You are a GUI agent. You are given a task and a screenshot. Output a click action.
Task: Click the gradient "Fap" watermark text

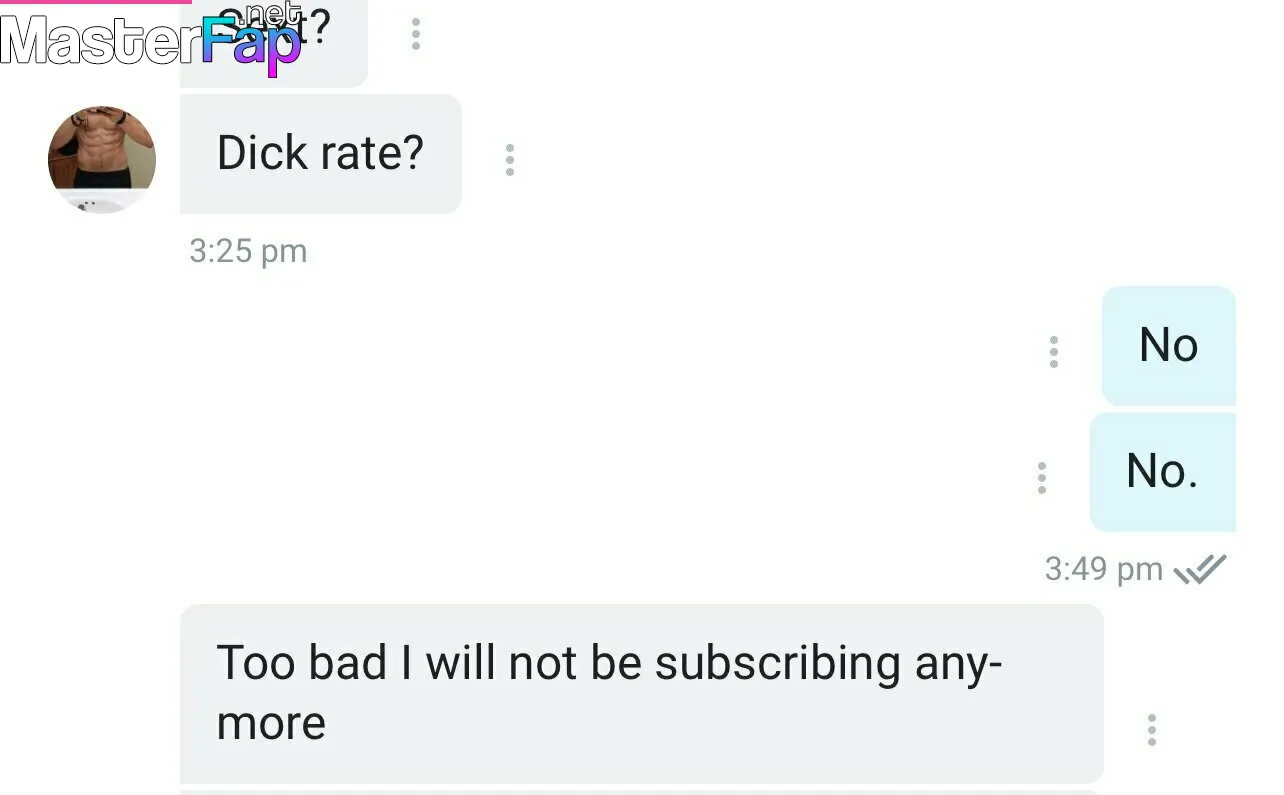251,48
